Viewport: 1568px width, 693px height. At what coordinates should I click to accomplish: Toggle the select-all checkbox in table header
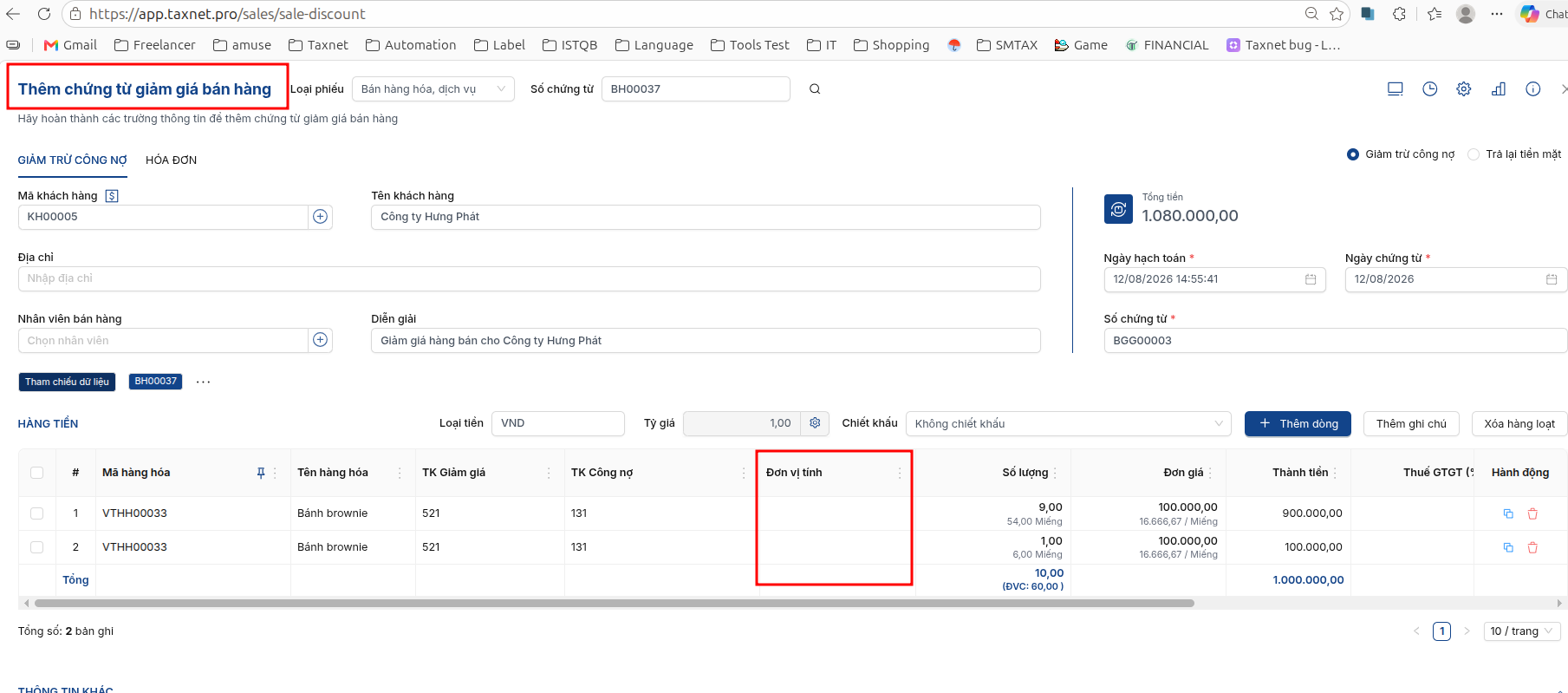coord(36,473)
